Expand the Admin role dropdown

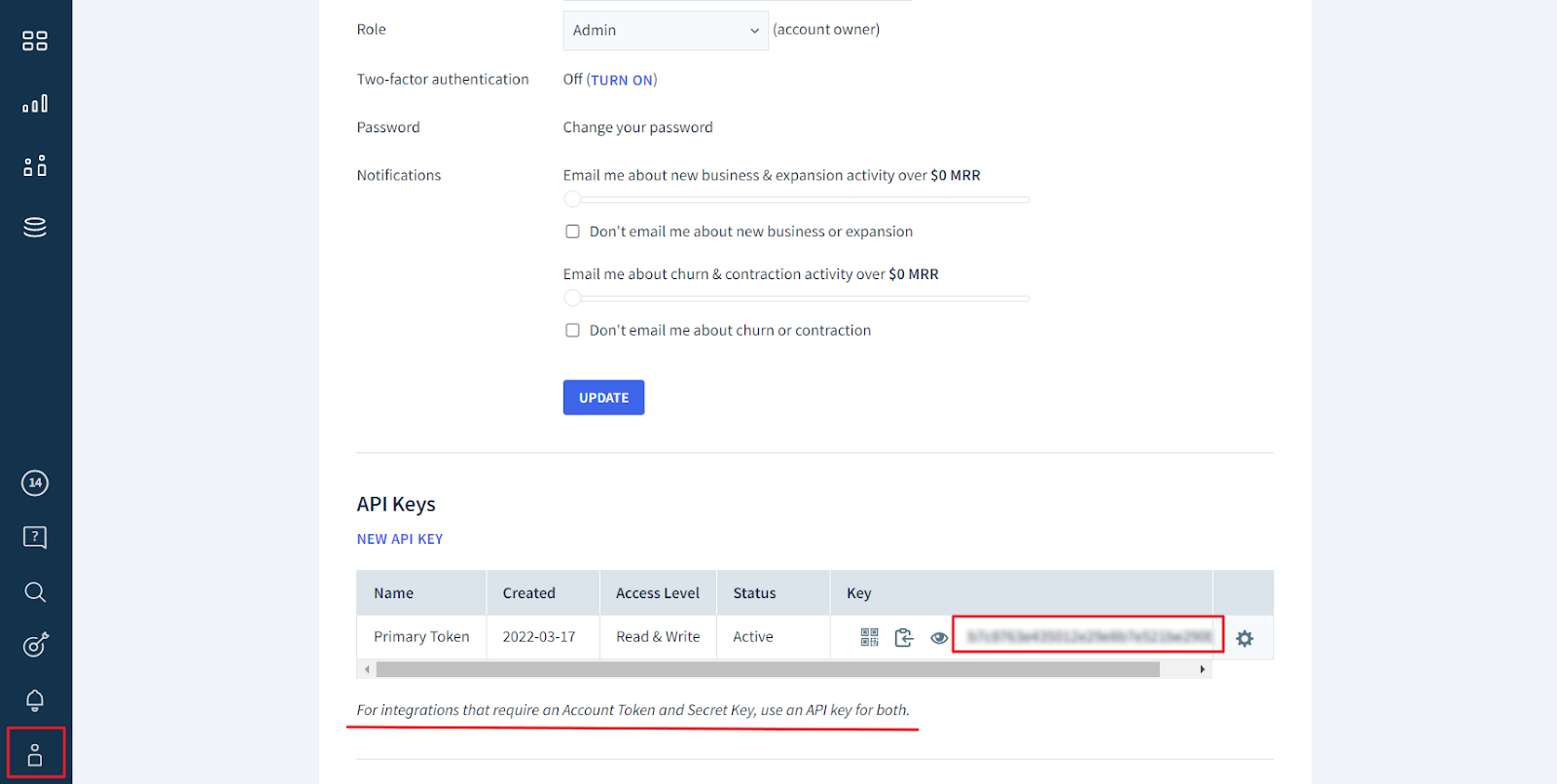[x=666, y=30]
